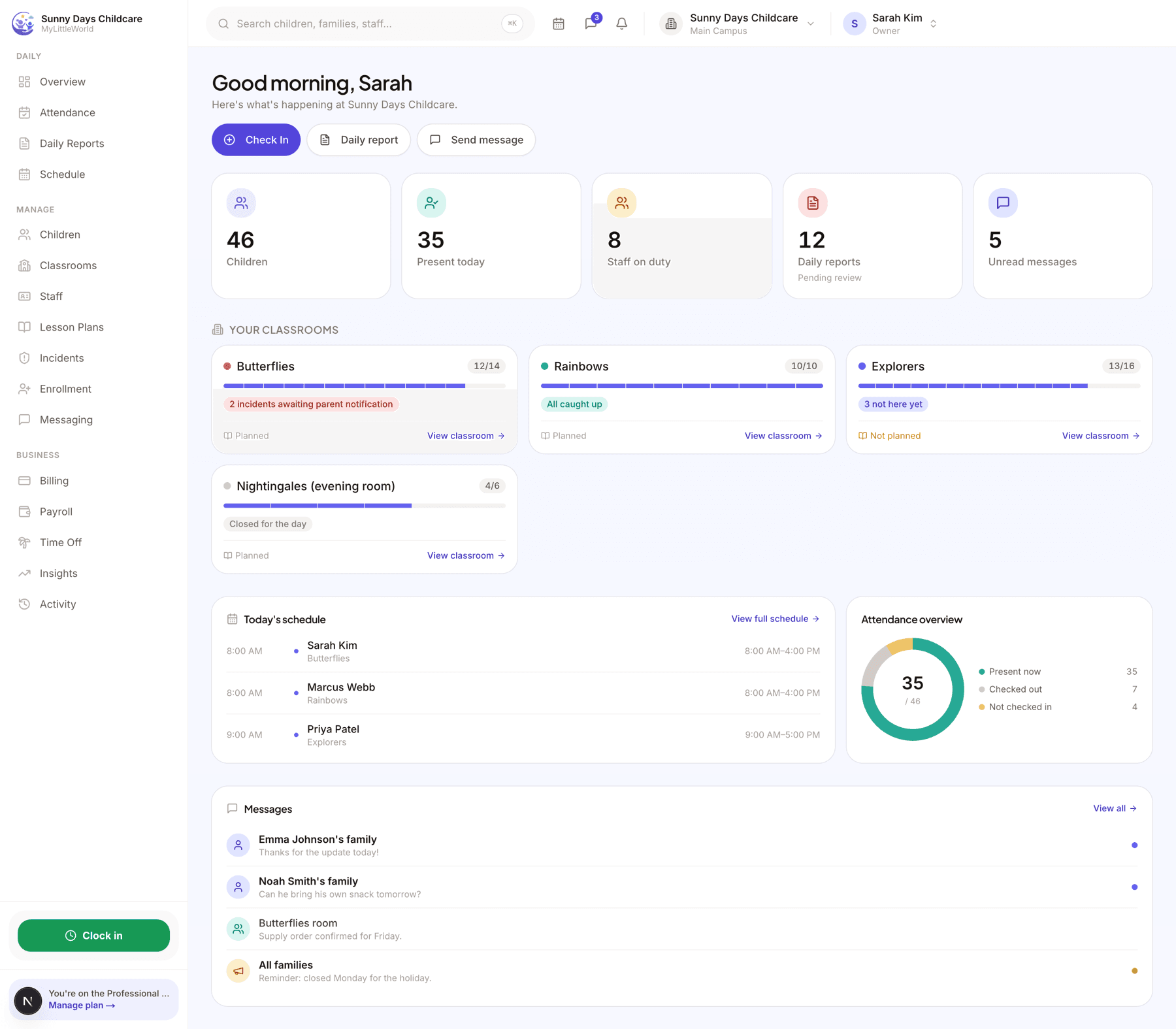Image resolution: width=1176 pixels, height=1029 pixels.
Task: Click the green Clock in button
Action: click(93, 936)
